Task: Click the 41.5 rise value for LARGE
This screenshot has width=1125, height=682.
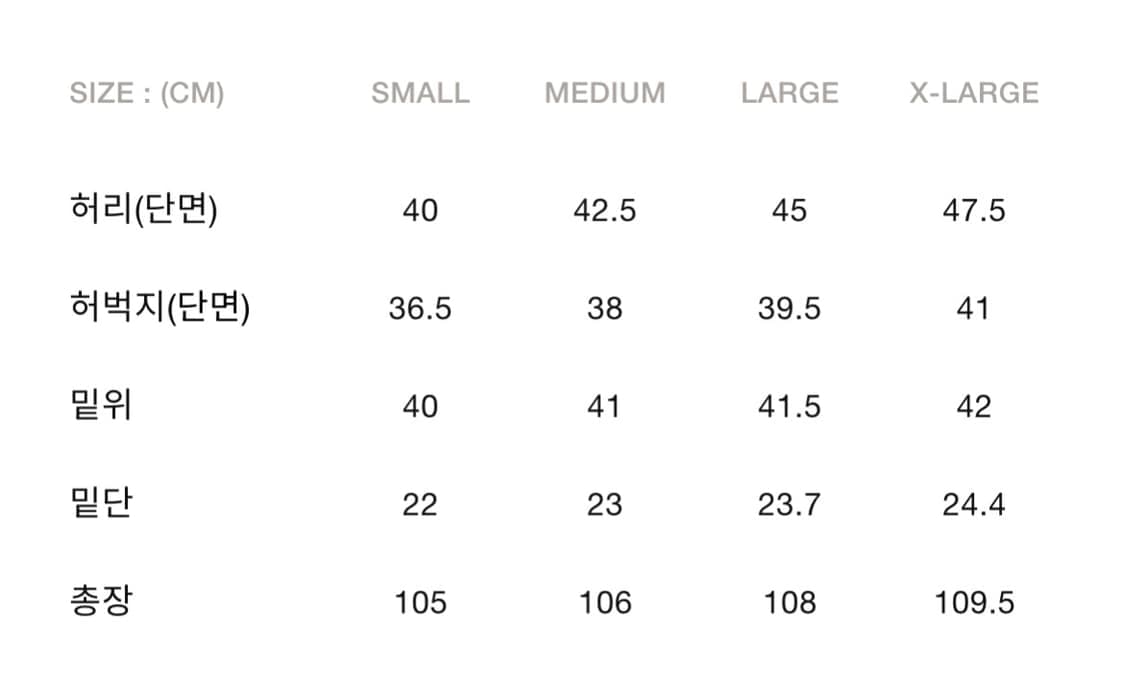Action: pos(789,407)
